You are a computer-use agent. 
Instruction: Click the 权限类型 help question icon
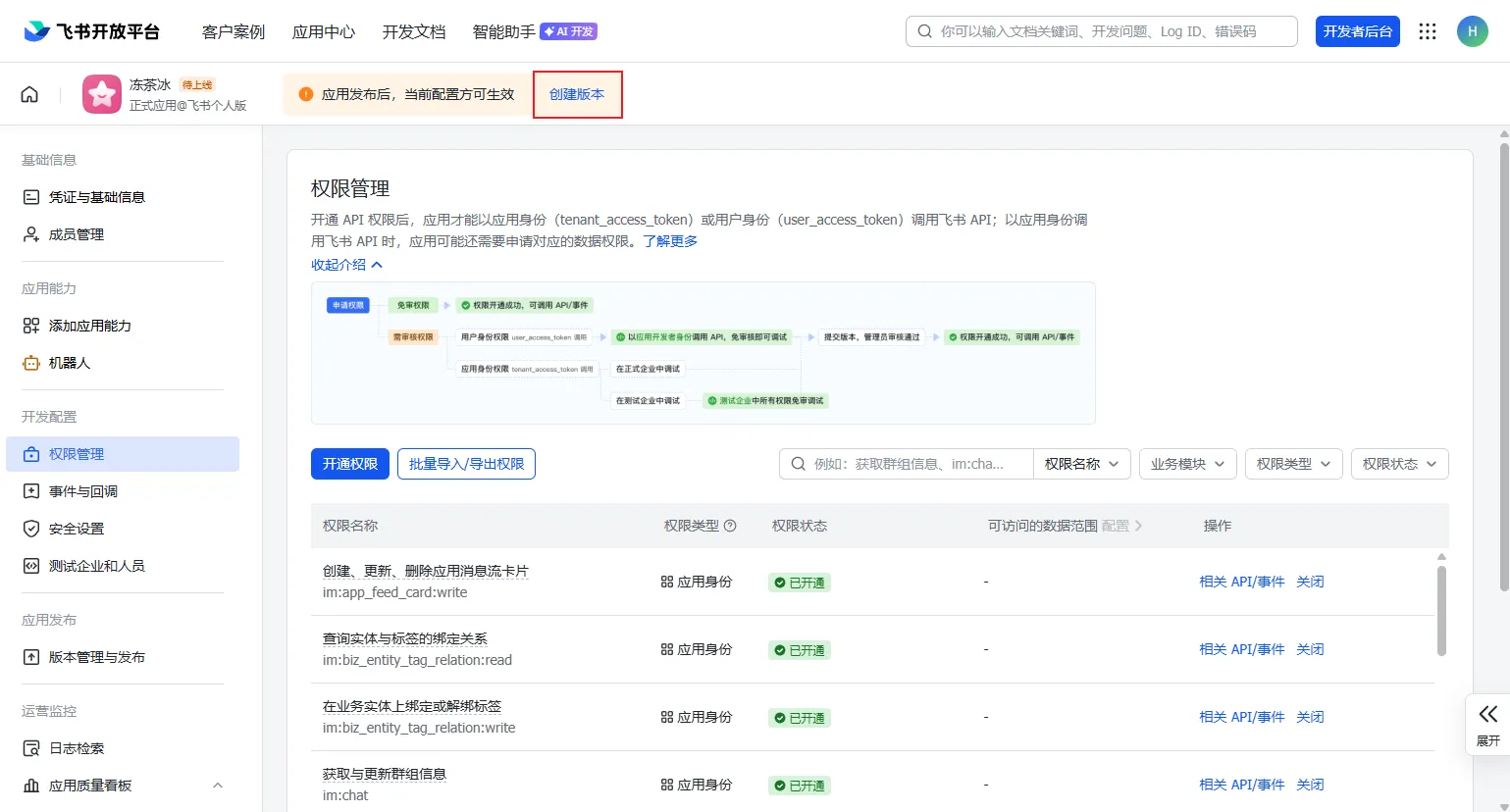pos(730,526)
